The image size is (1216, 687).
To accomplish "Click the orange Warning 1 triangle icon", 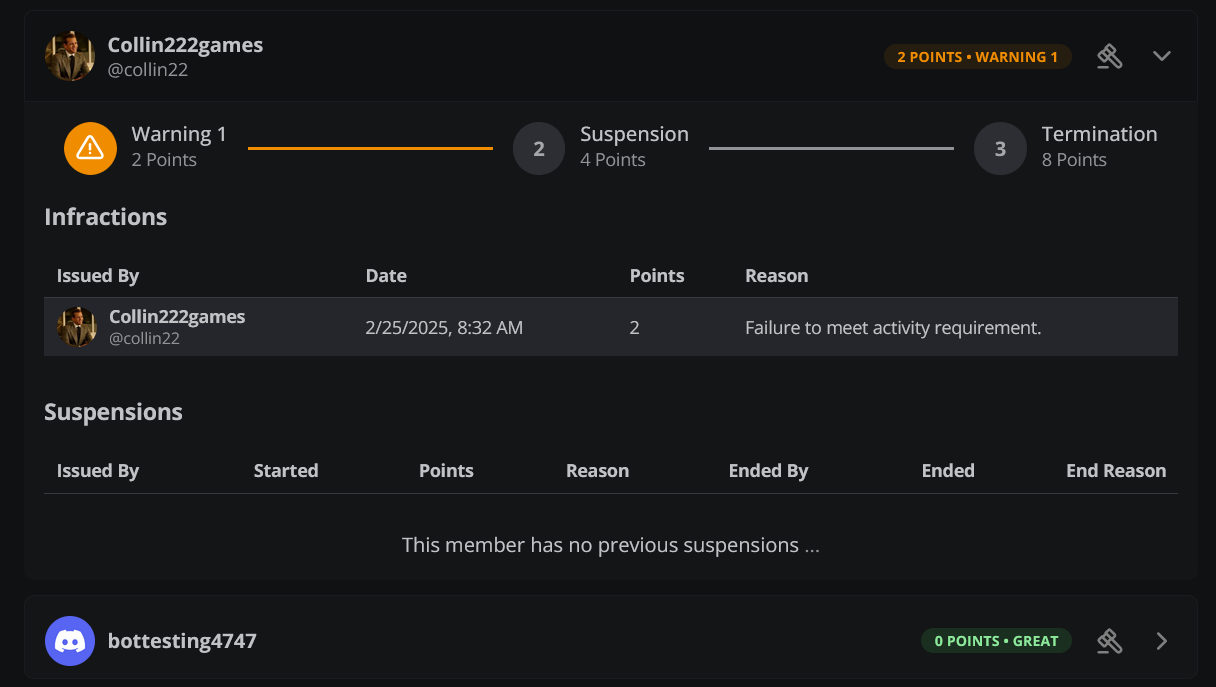I will 90,148.
